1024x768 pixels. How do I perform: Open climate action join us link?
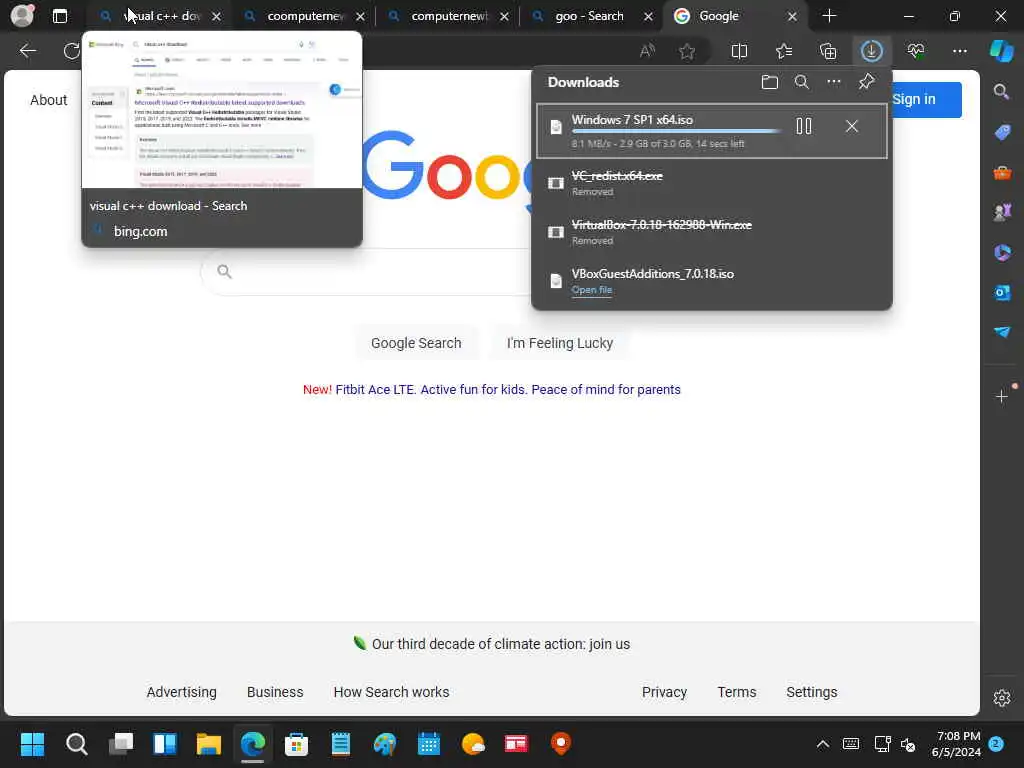click(x=501, y=644)
